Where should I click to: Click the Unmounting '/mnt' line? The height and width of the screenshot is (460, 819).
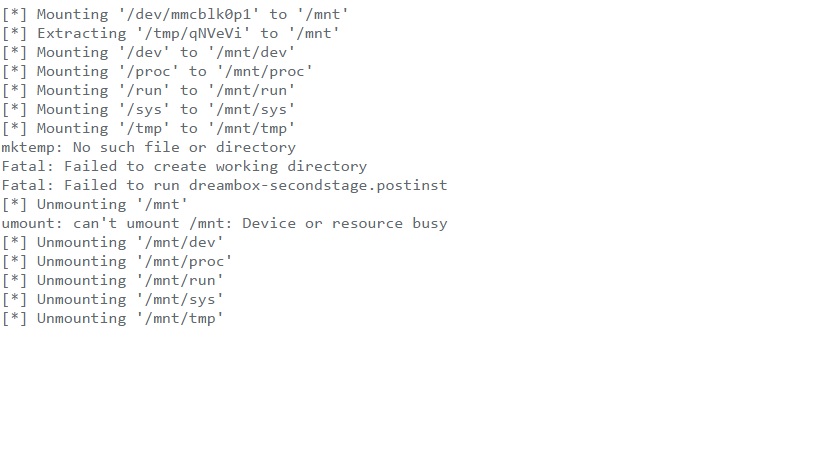95,204
